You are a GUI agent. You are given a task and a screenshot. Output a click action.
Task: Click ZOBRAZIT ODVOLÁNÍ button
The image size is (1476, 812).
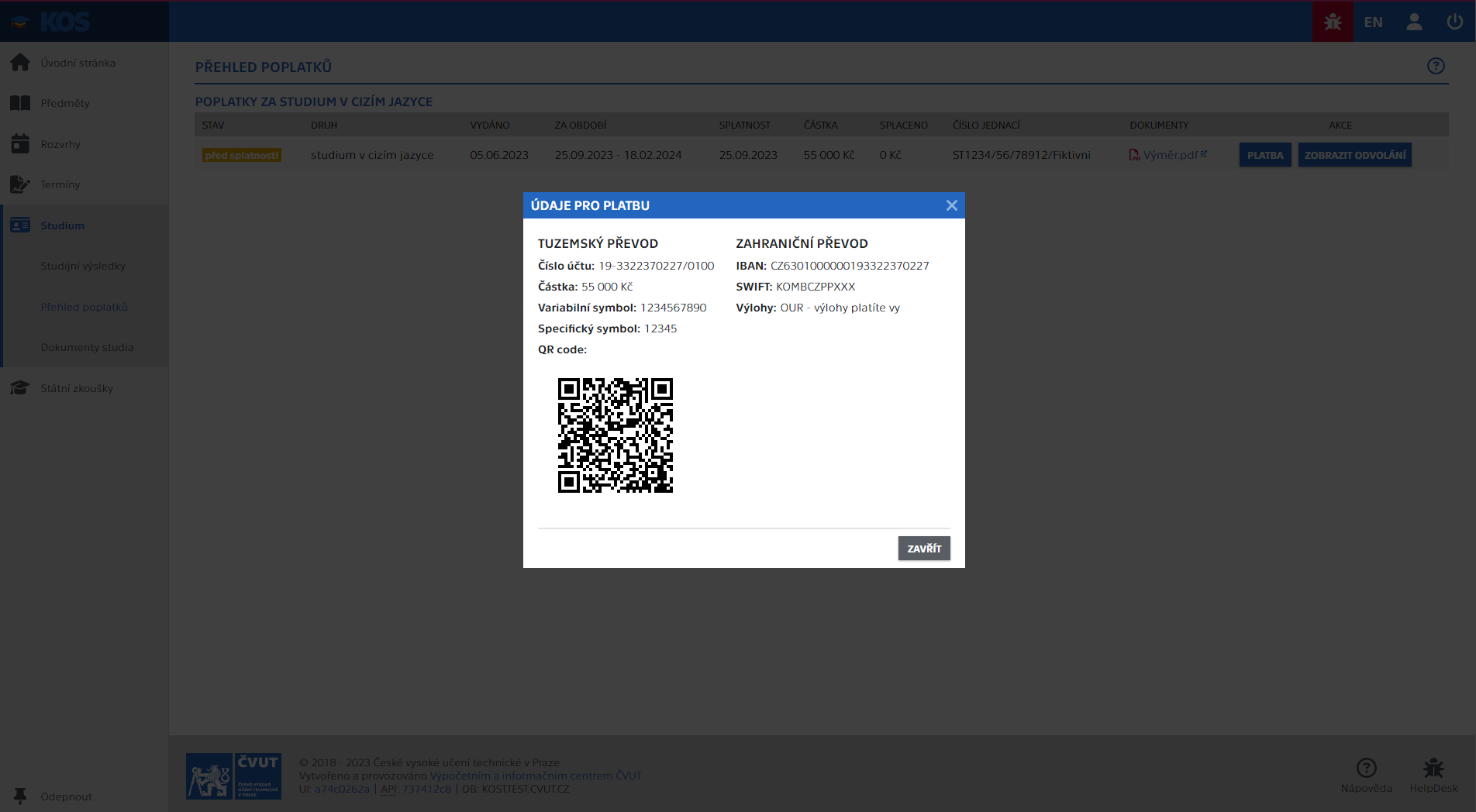1354,155
